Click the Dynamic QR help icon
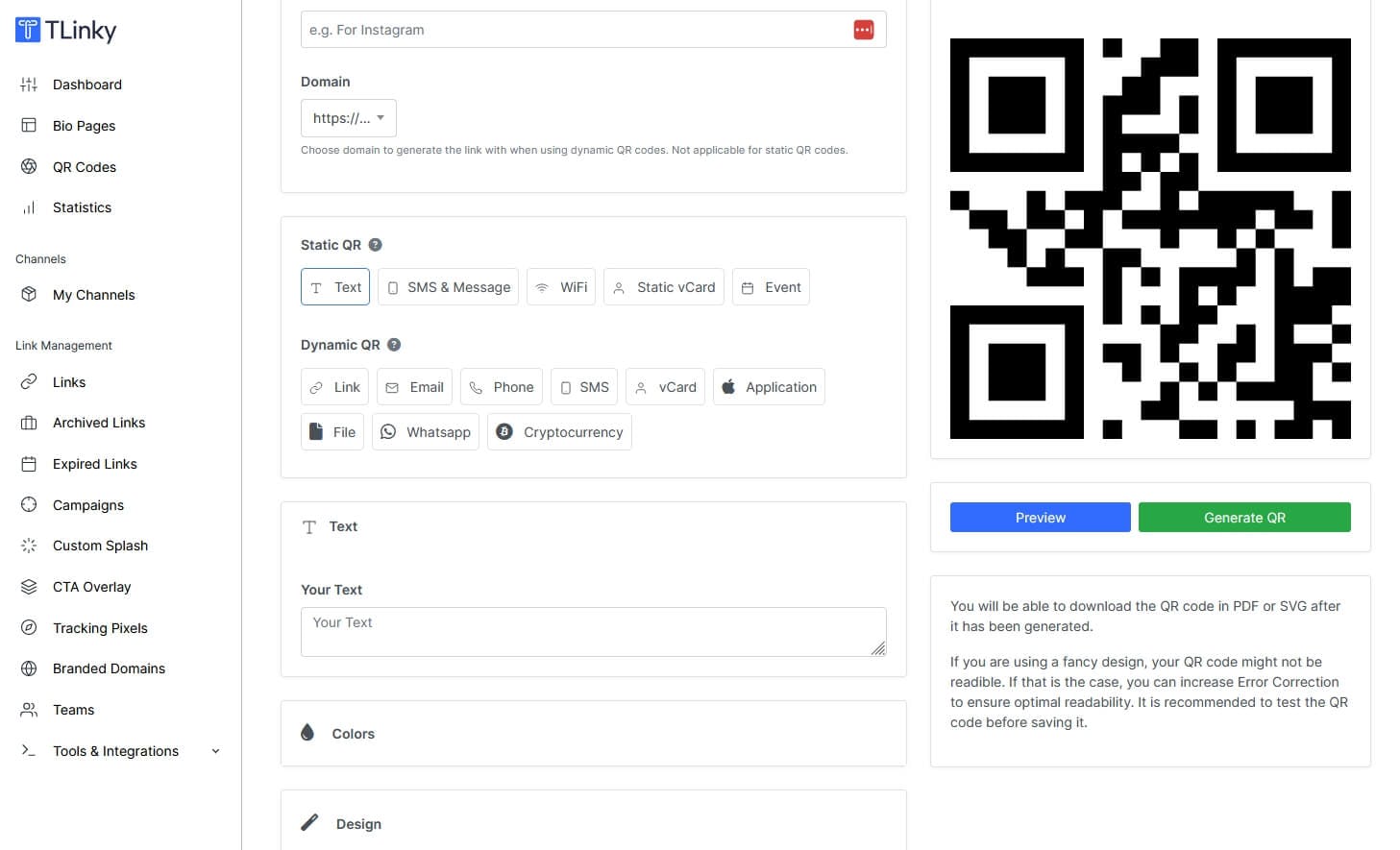The width and height of the screenshot is (1400, 850). 394,345
